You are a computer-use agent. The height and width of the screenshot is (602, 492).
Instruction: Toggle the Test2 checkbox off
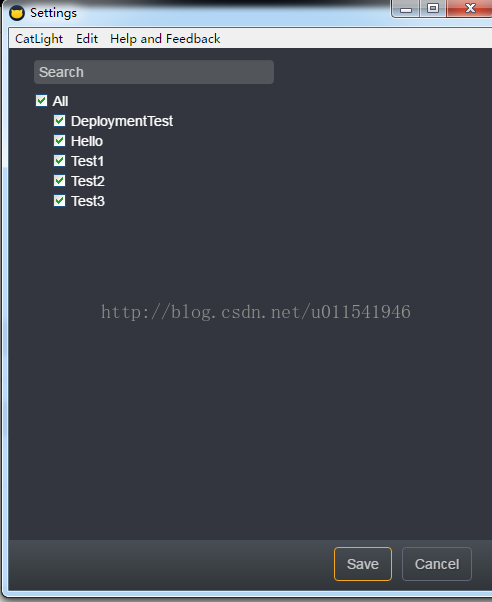point(60,180)
